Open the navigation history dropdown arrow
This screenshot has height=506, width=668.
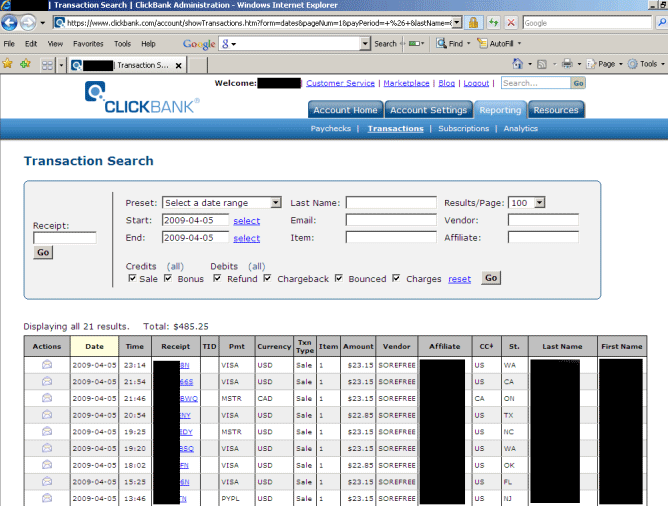(x=43, y=23)
